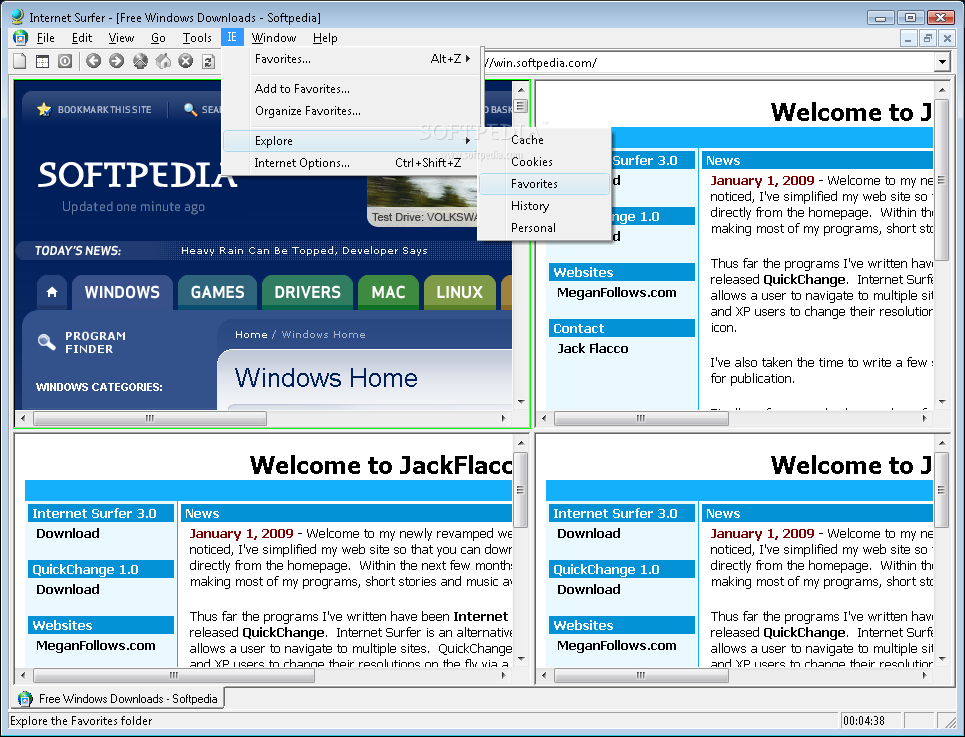Click horizontal scrollbar thumb of bottom-left pane
Image resolution: width=965 pixels, height=737 pixels.
point(174,675)
